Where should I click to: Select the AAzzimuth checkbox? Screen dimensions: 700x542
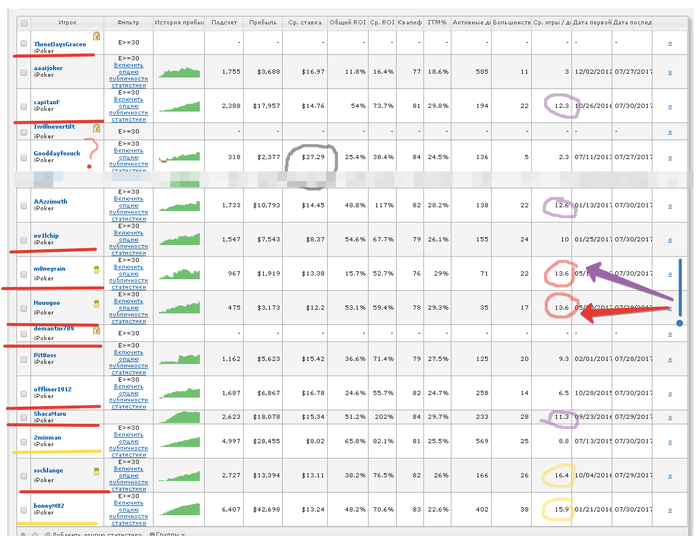click(x=24, y=206)
